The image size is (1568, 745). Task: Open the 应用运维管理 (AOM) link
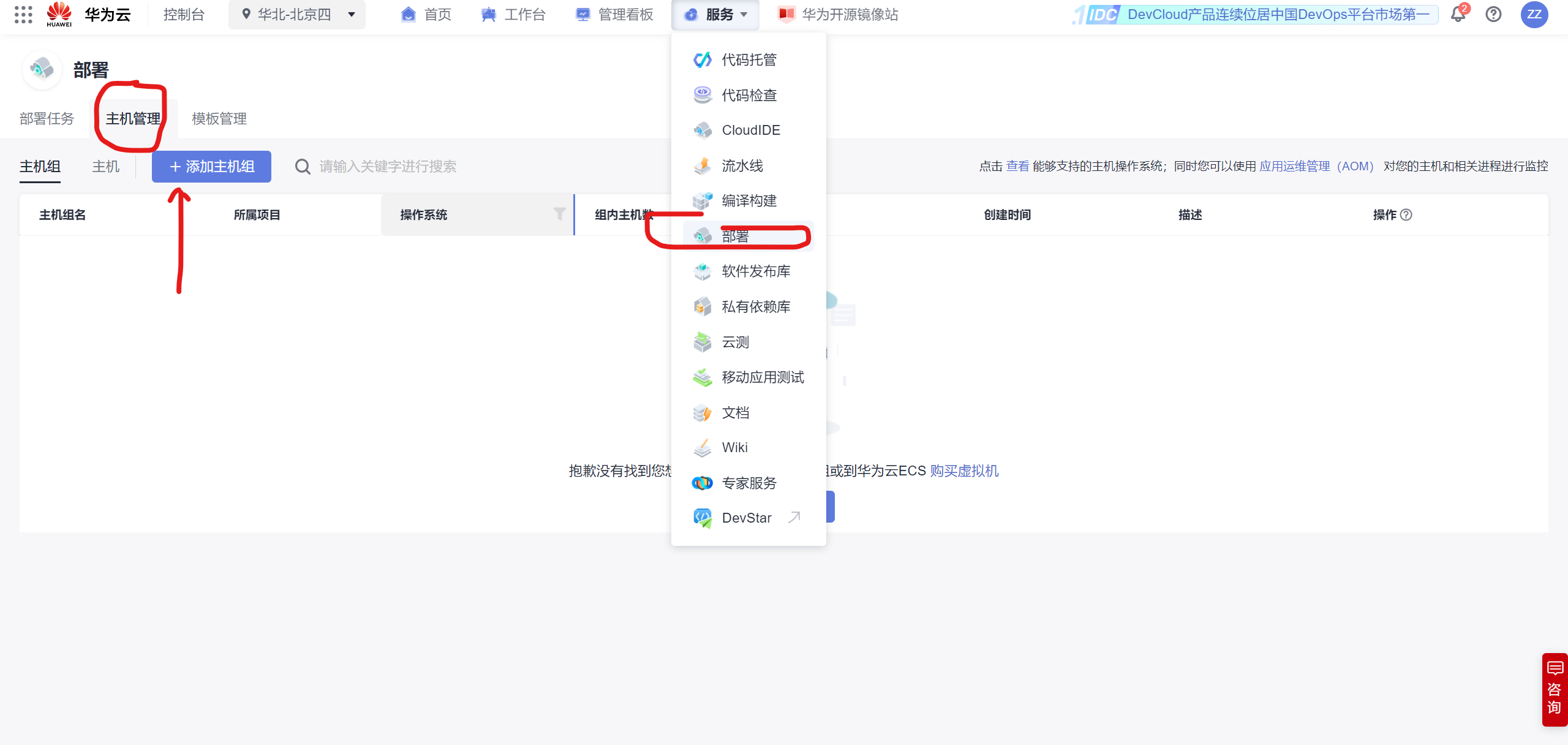pos(1316,166)
